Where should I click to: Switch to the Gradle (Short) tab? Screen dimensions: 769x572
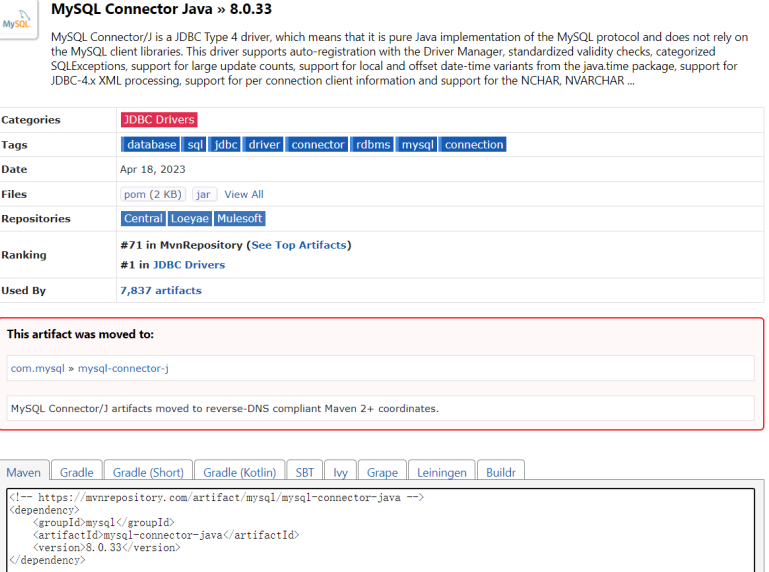tap(148, 472)
